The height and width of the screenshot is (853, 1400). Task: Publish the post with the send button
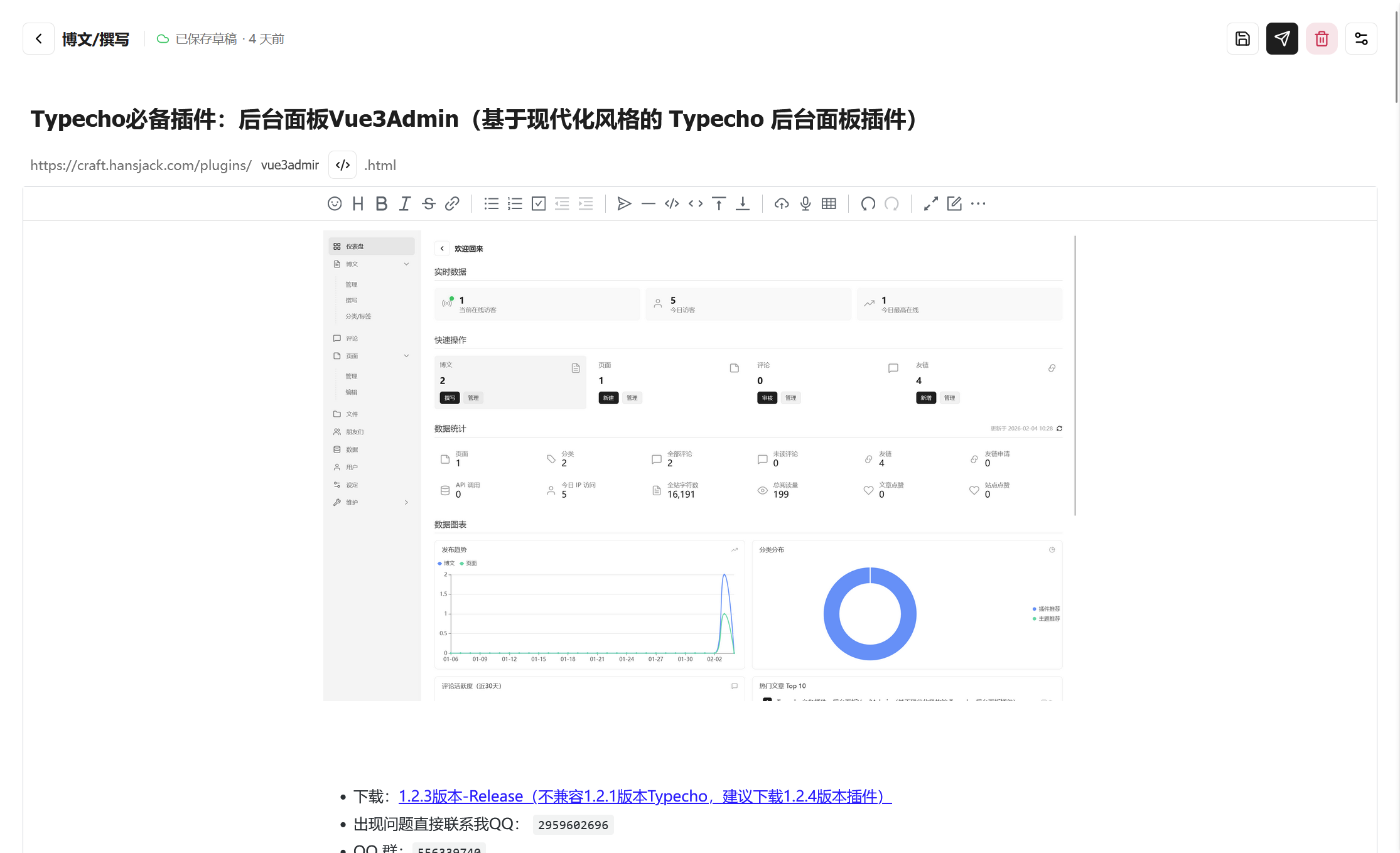(1282, 39)
